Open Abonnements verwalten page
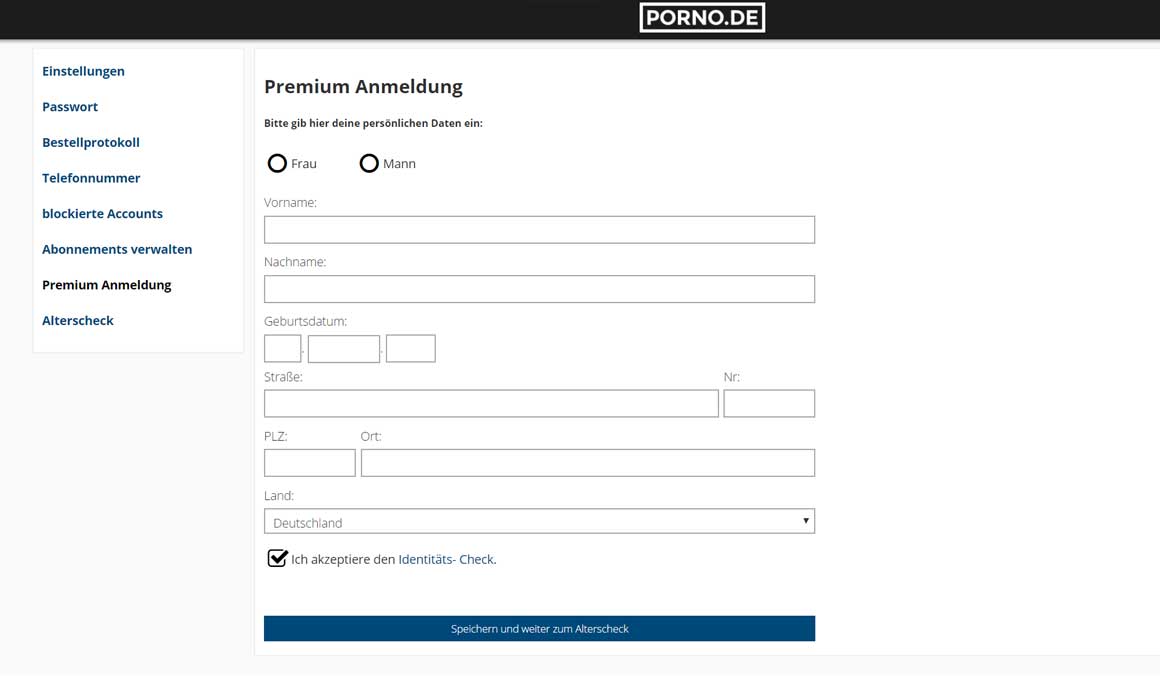Viewport: 1160px width, 700px height. coord(117,249)
